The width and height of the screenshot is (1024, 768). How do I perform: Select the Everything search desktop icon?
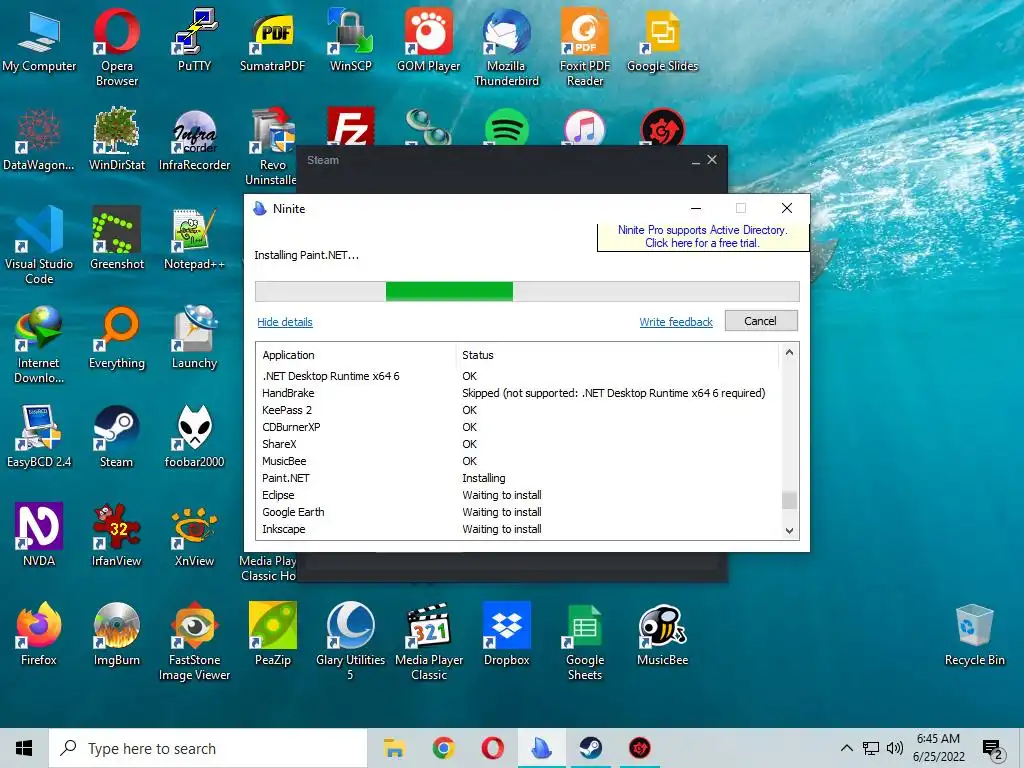[x=116, y=338]
